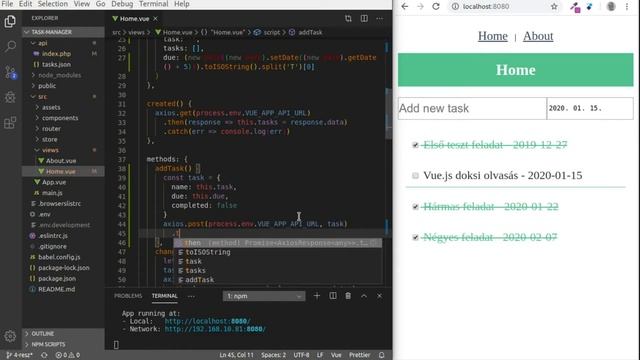Expand the components folder

click(x=63, y=118)
